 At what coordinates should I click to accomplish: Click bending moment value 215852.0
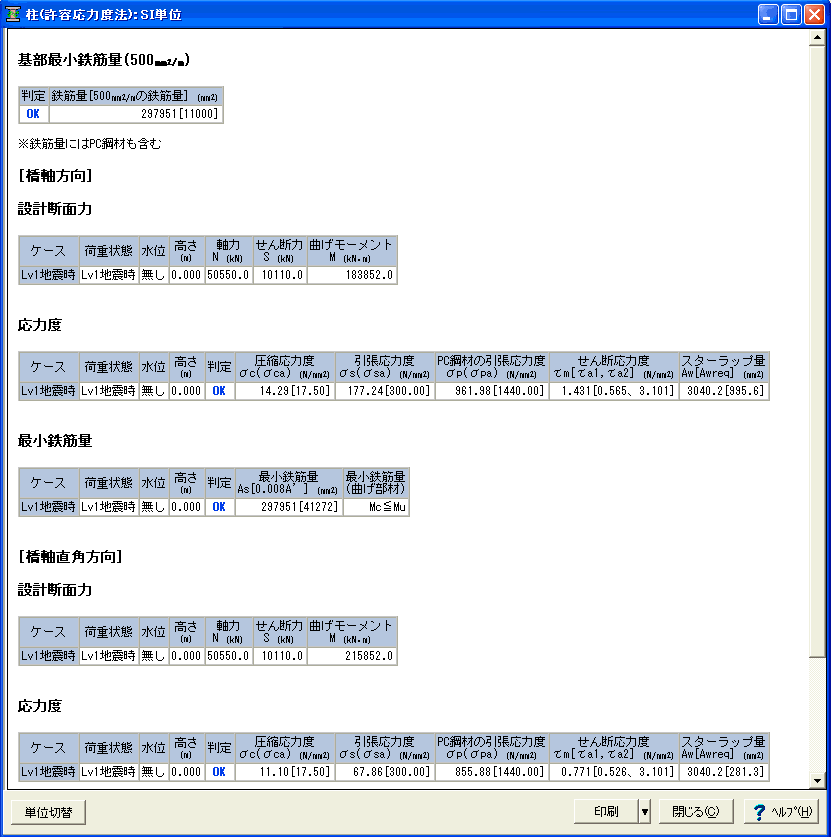[x=352, y=656]
